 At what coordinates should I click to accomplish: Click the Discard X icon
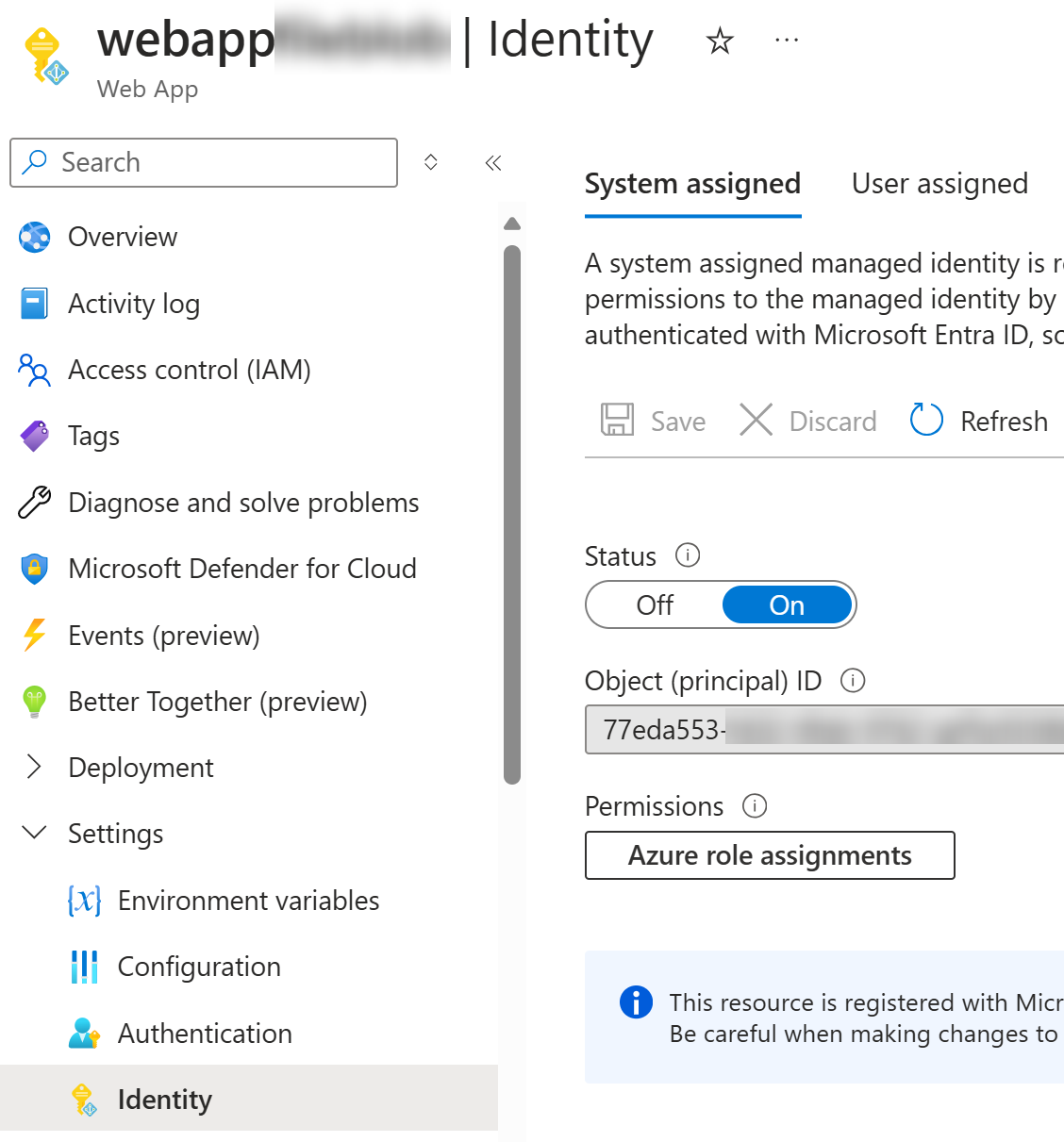pyautogui.click(x=756, y=420)
